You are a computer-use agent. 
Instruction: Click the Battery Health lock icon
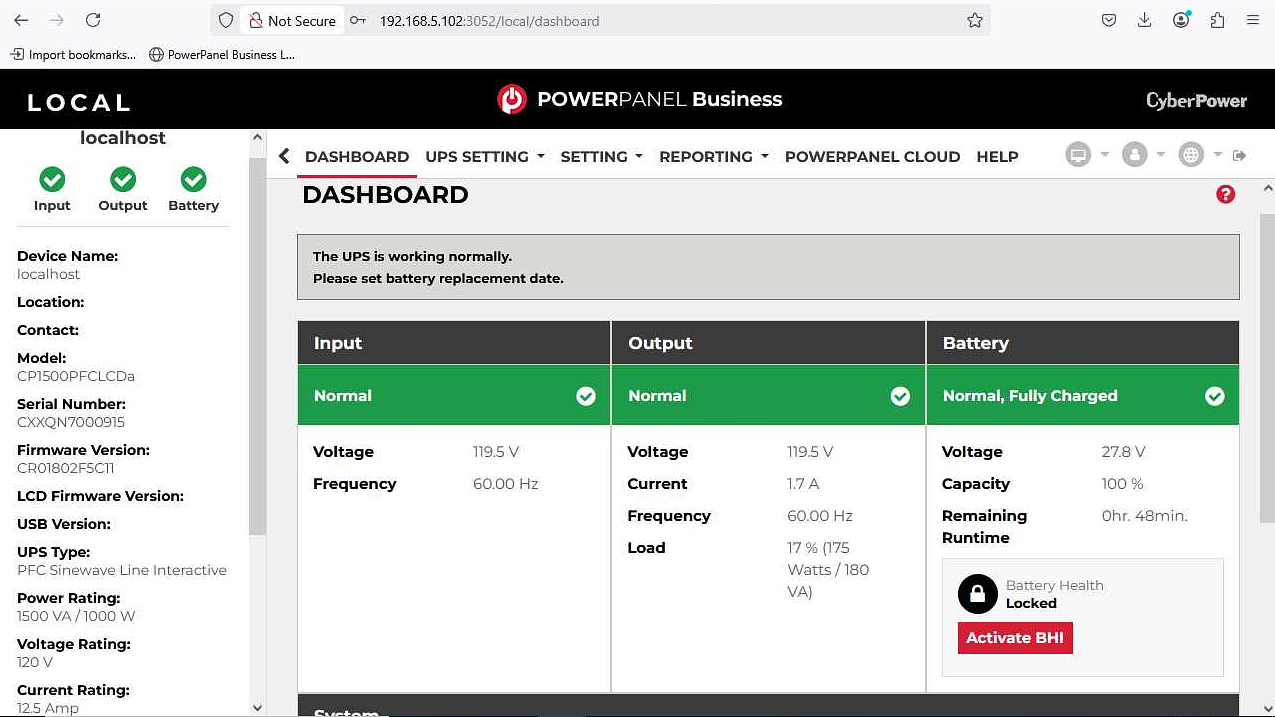pyautogui.click(x=978, y=594)
